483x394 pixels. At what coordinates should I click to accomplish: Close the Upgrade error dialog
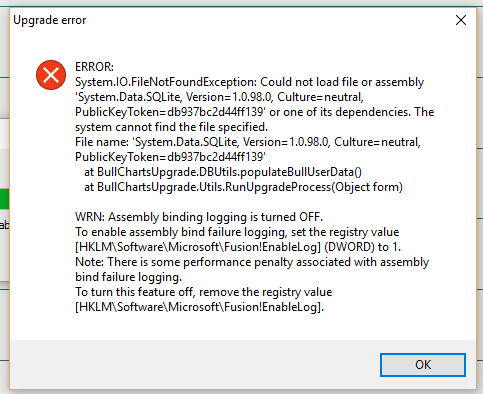click(x=461, y=20)
